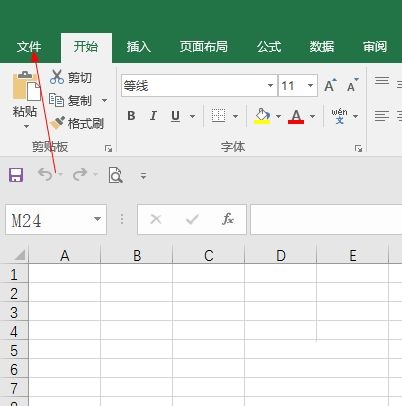The height and width of the screenshot is (406, 402).
Task: Expand the phonetic guide dropdown
Action: (355, 116)
